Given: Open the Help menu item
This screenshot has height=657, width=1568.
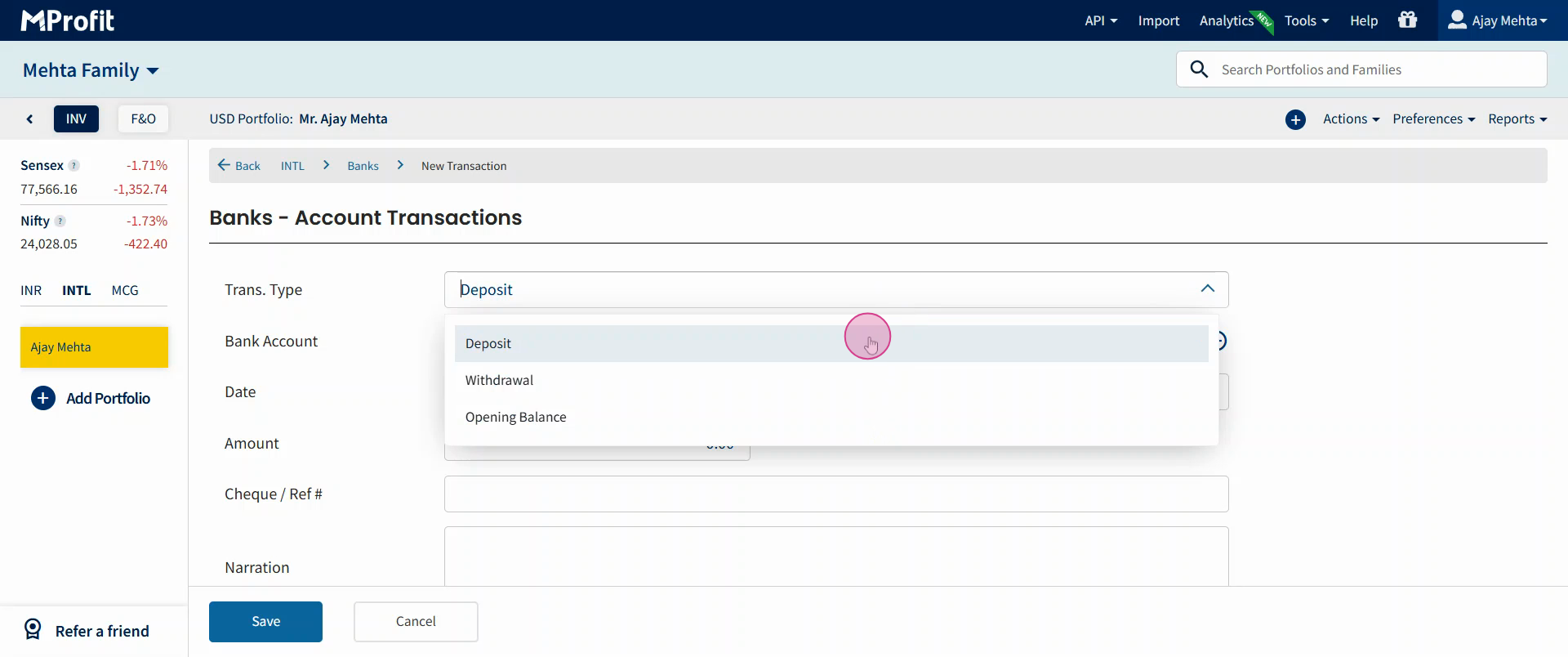Looking at the screenshot, I should click(1364, 20).
